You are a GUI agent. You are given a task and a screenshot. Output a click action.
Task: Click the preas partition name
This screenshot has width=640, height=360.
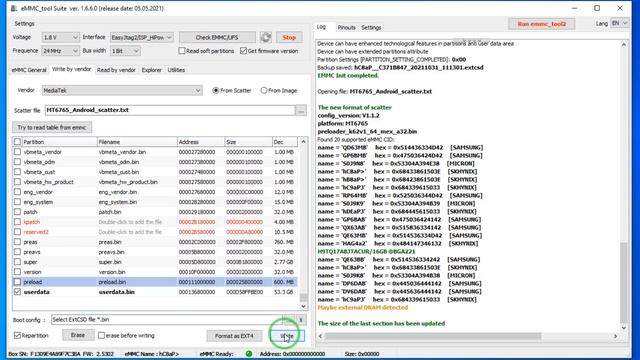(31, 242)
